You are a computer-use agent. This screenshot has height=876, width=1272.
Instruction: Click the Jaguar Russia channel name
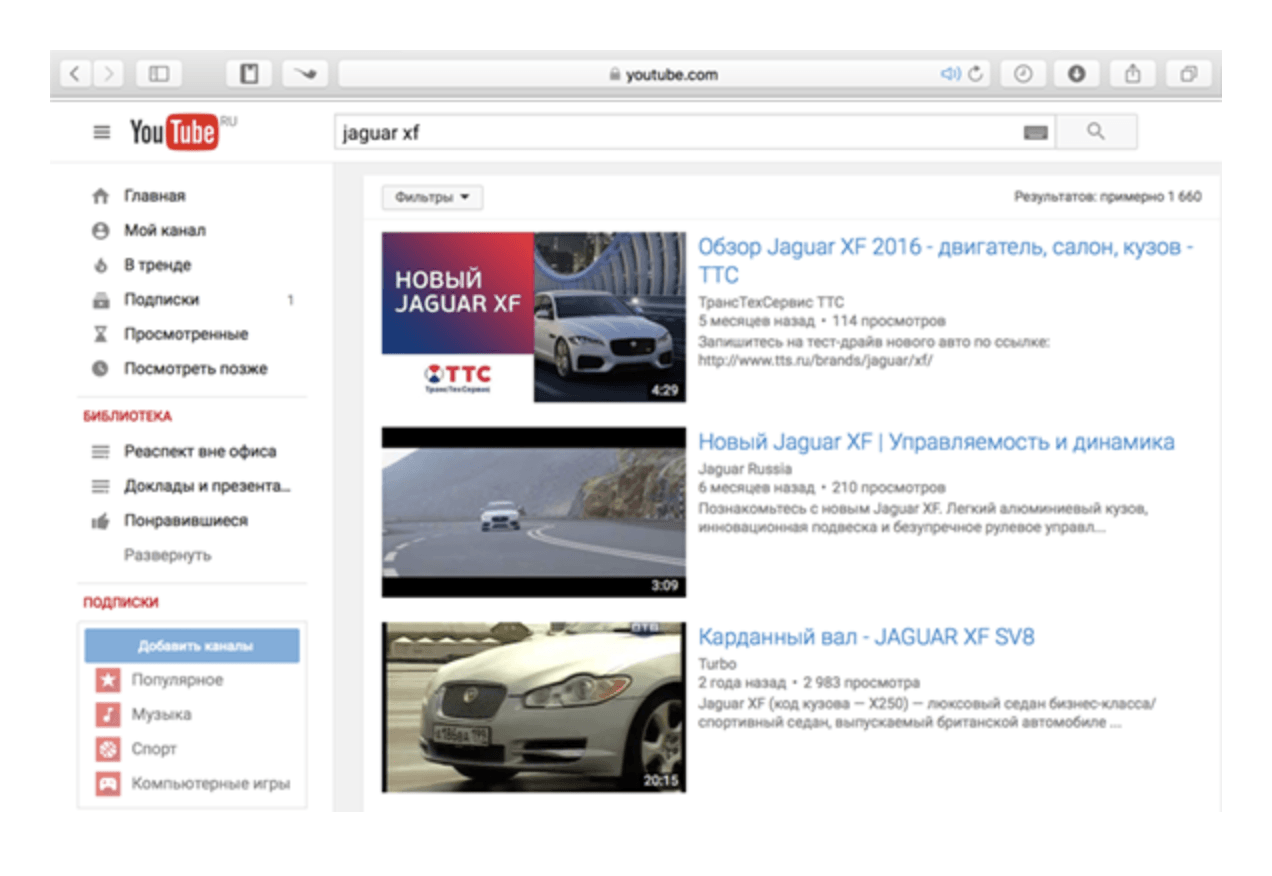[x=744, y=468]
